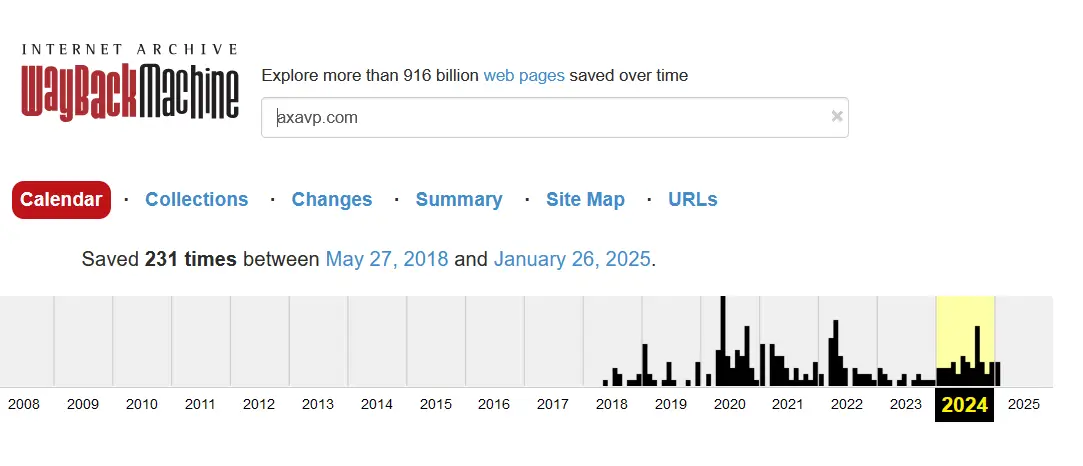Click year 2025 on the timeline
The image size is (1083, 466).
pos(1024,405)
